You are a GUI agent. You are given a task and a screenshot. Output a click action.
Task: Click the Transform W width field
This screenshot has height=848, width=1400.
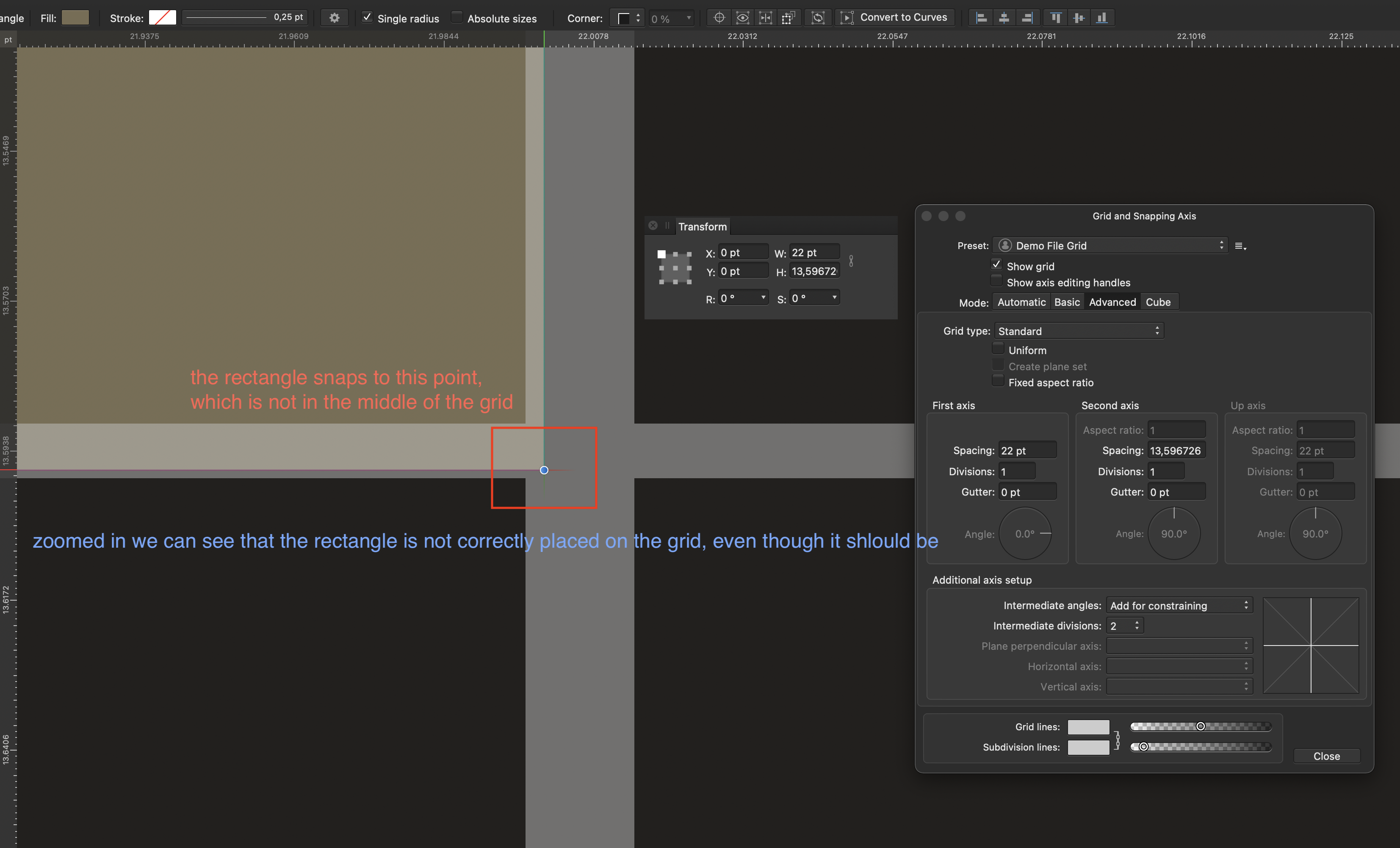click(x=814, y=252)
